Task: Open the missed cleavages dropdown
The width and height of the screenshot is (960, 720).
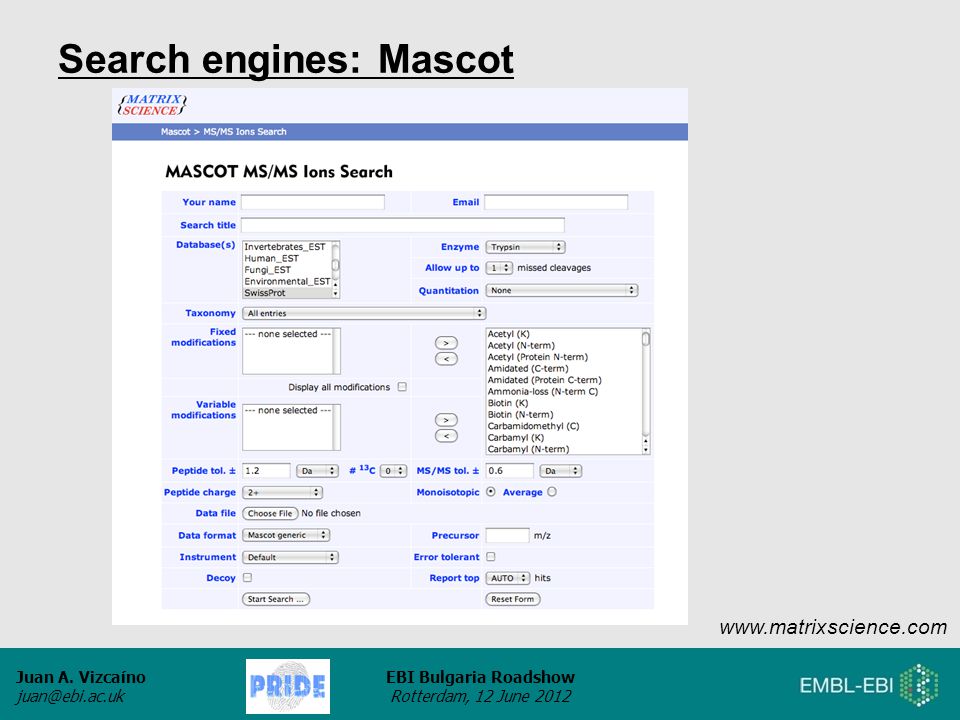Action: tap(499, 268)
